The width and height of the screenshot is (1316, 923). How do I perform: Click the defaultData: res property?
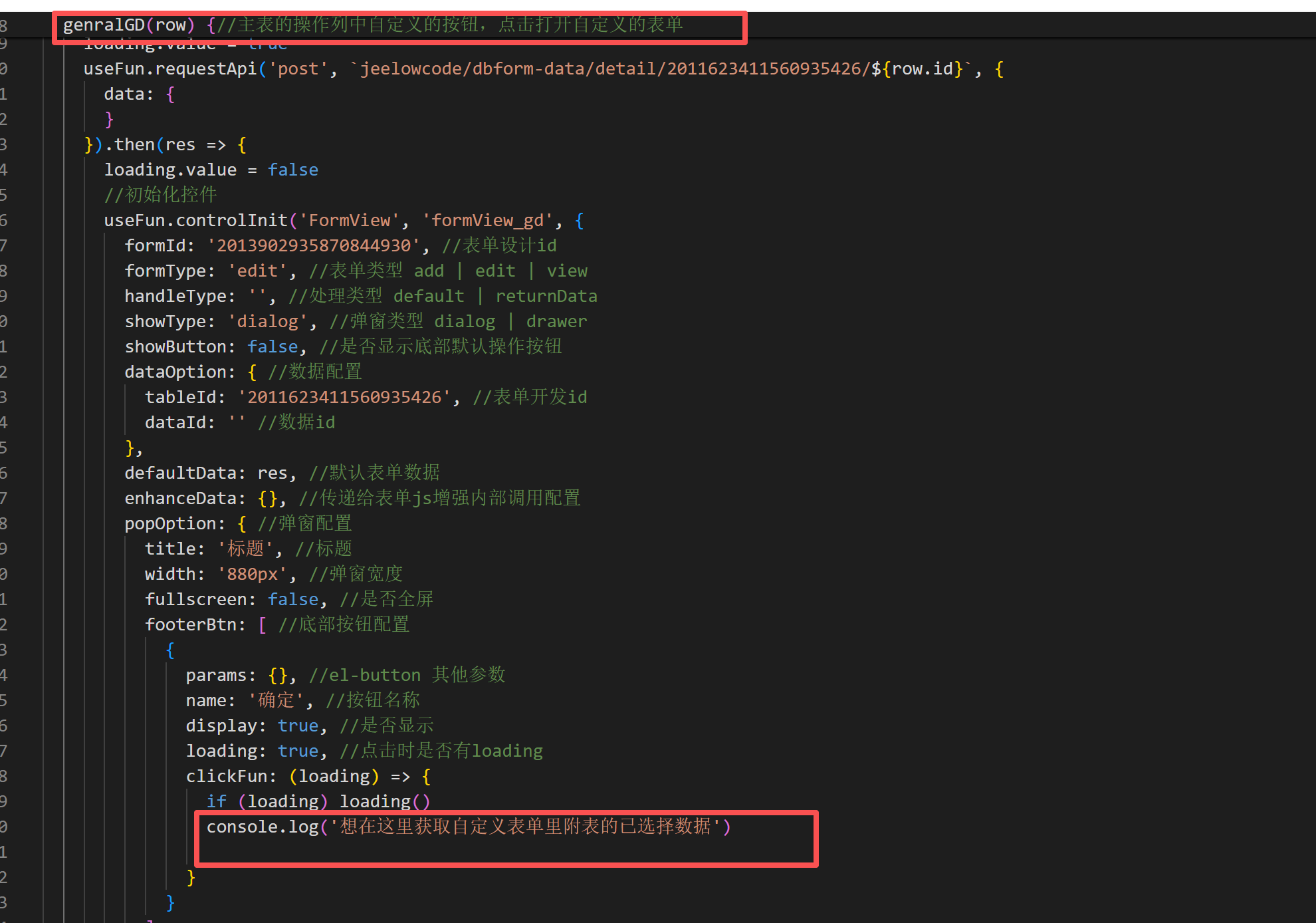[x=206, y=473]
